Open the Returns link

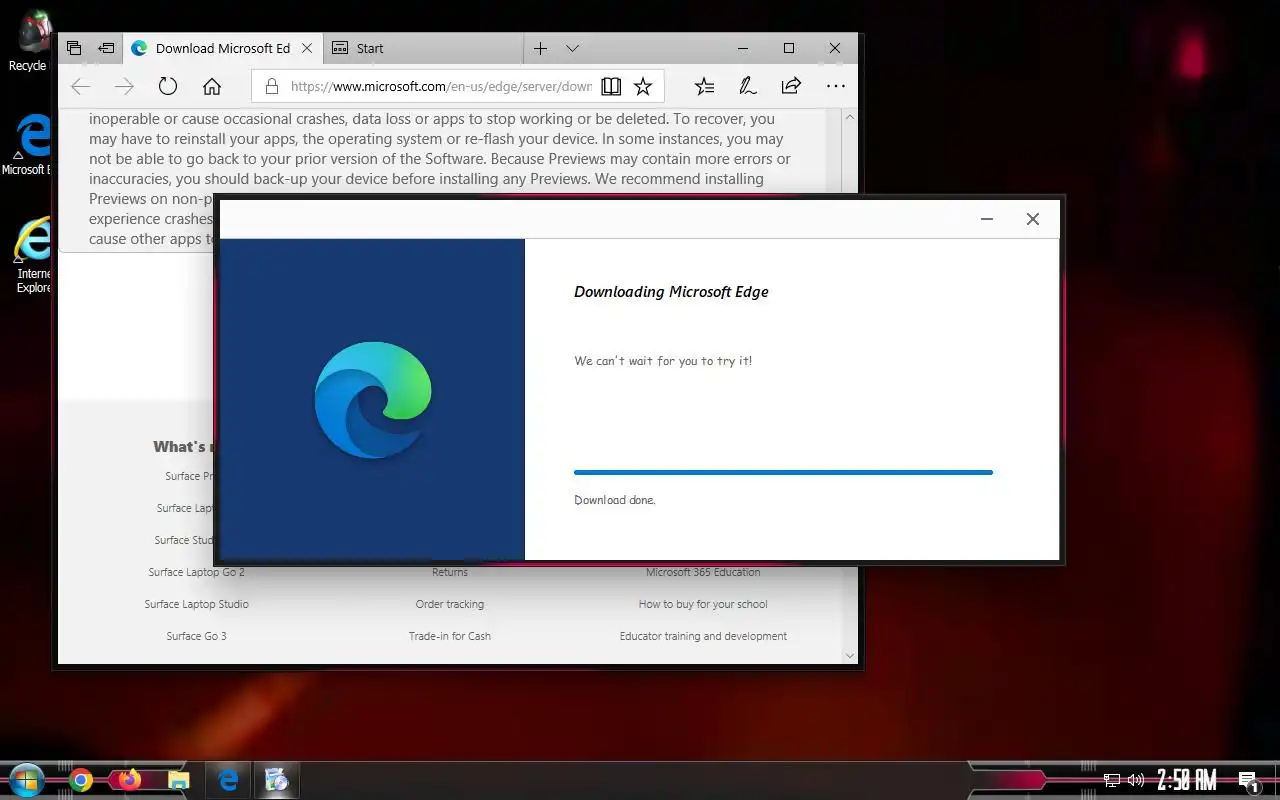tap(450, 572)
